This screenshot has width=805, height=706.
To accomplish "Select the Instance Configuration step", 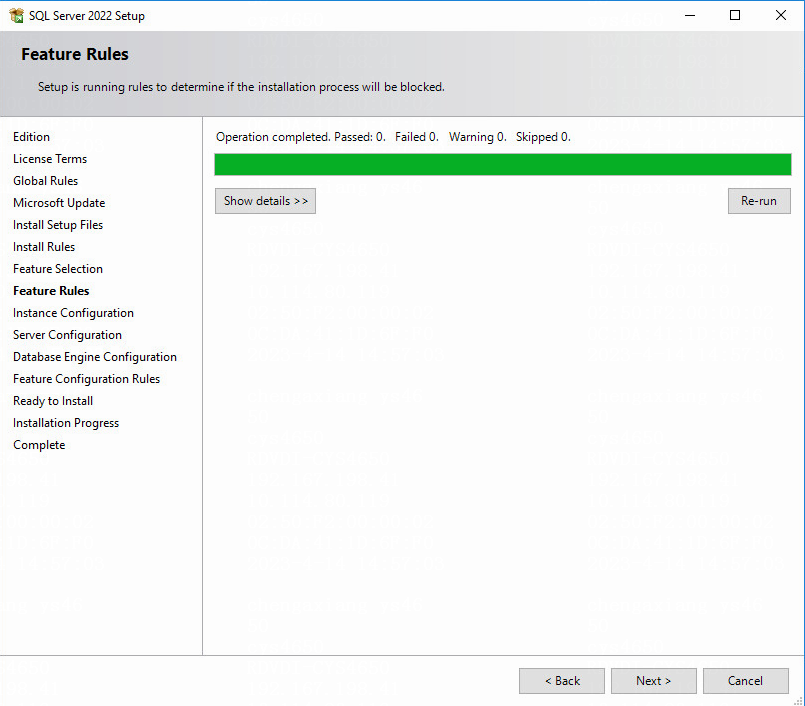I will pyautogui.click(x=73, y=313).
